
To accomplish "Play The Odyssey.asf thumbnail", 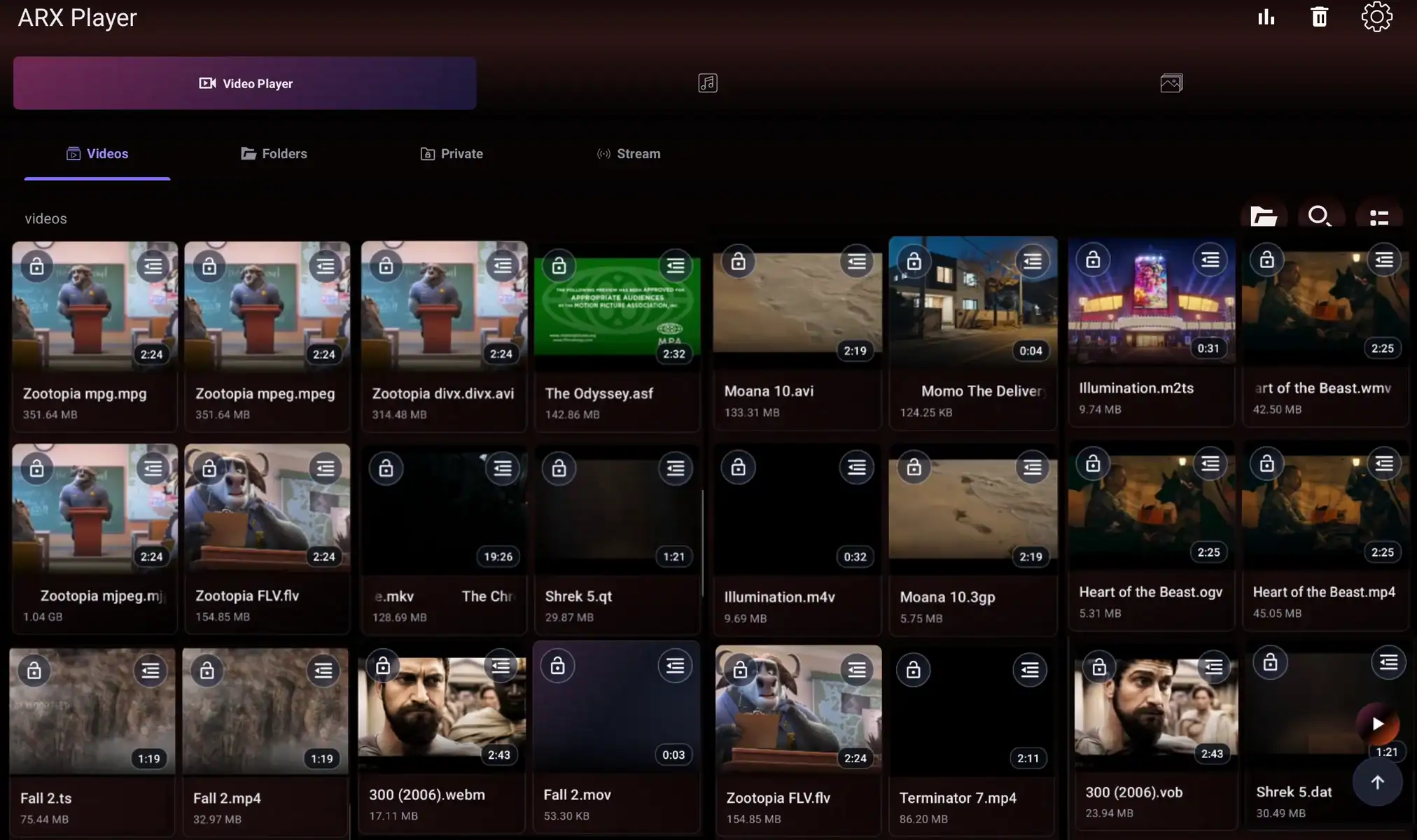I will coord(617,308).
